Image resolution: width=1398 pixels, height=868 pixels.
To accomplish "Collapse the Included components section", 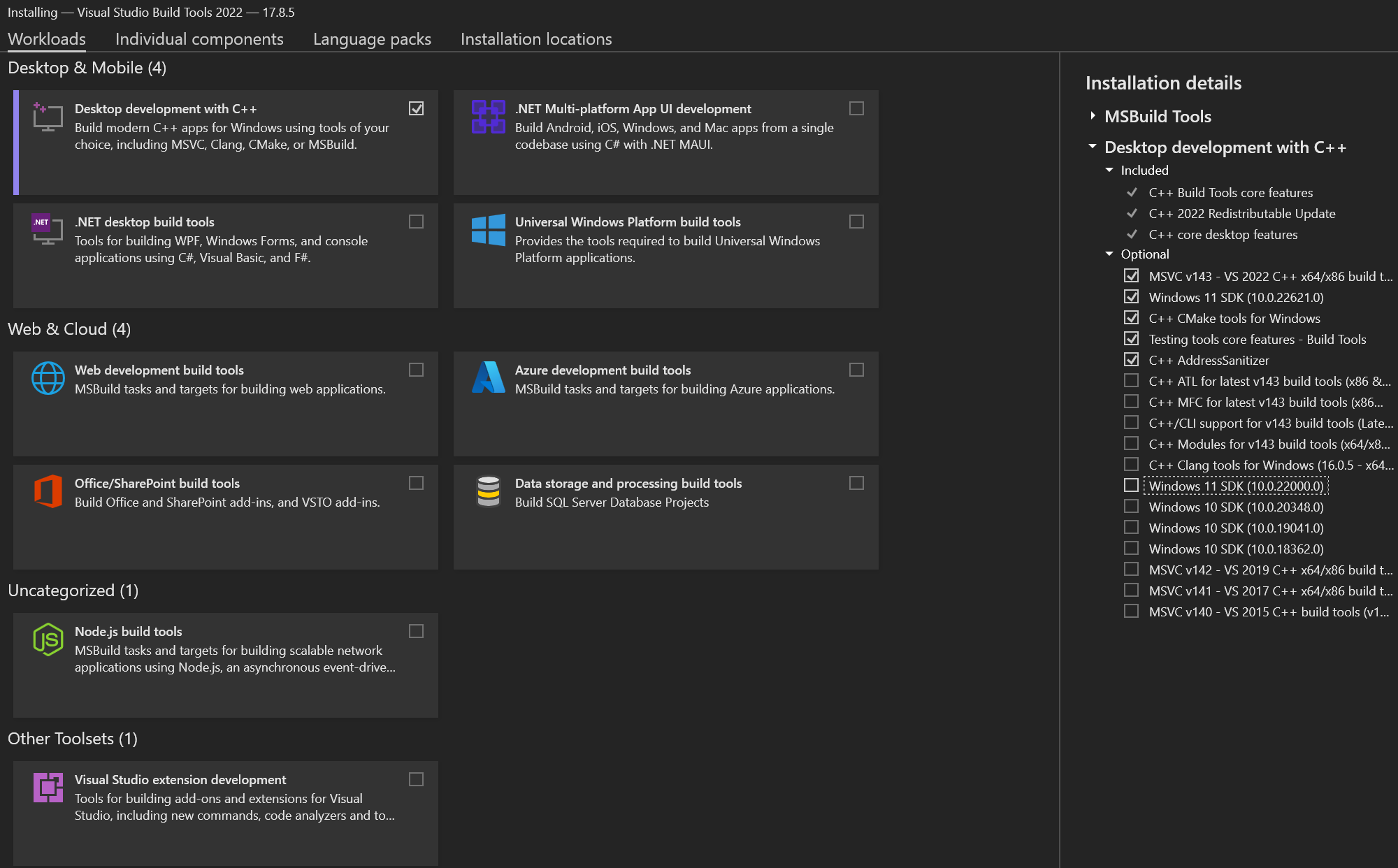I will 1109,171.
